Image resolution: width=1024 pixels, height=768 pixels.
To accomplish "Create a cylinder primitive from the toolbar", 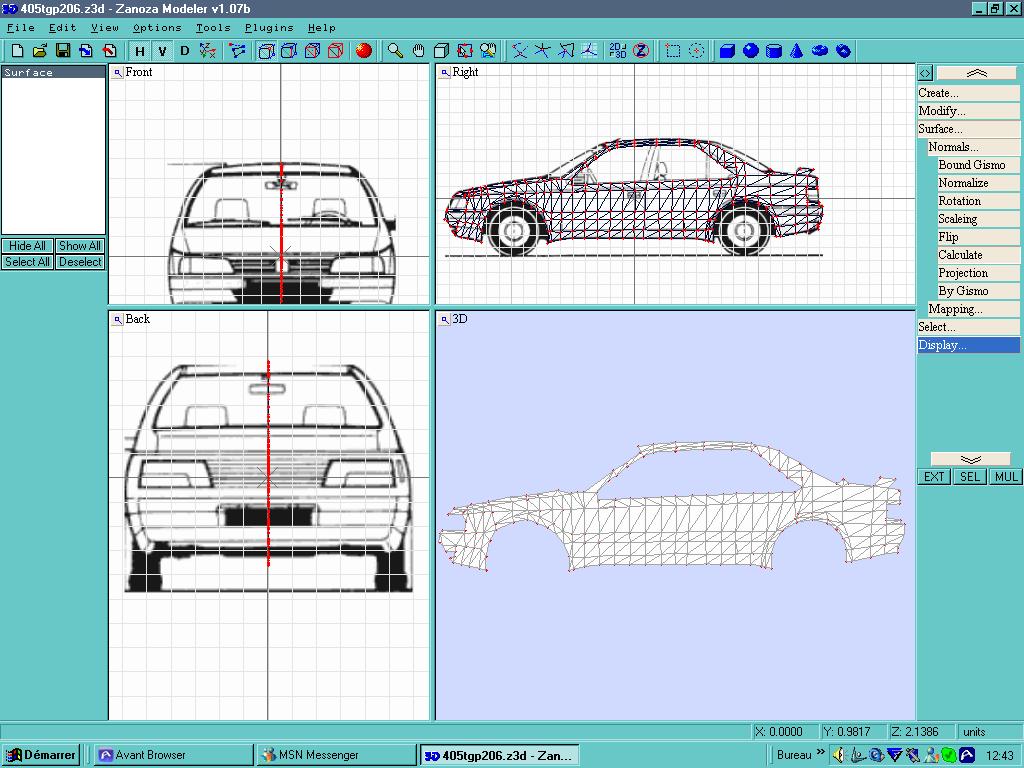I will coord(773,51).
